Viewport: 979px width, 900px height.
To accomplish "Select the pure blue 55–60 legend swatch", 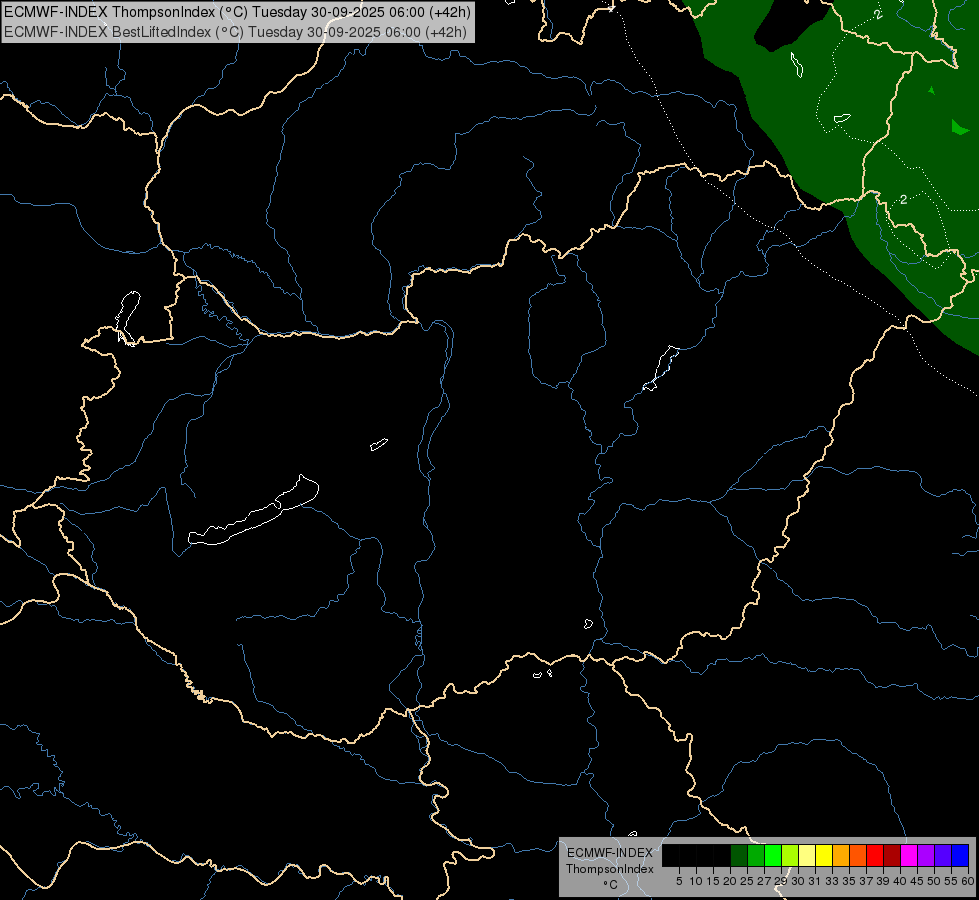I will [960, 856].
